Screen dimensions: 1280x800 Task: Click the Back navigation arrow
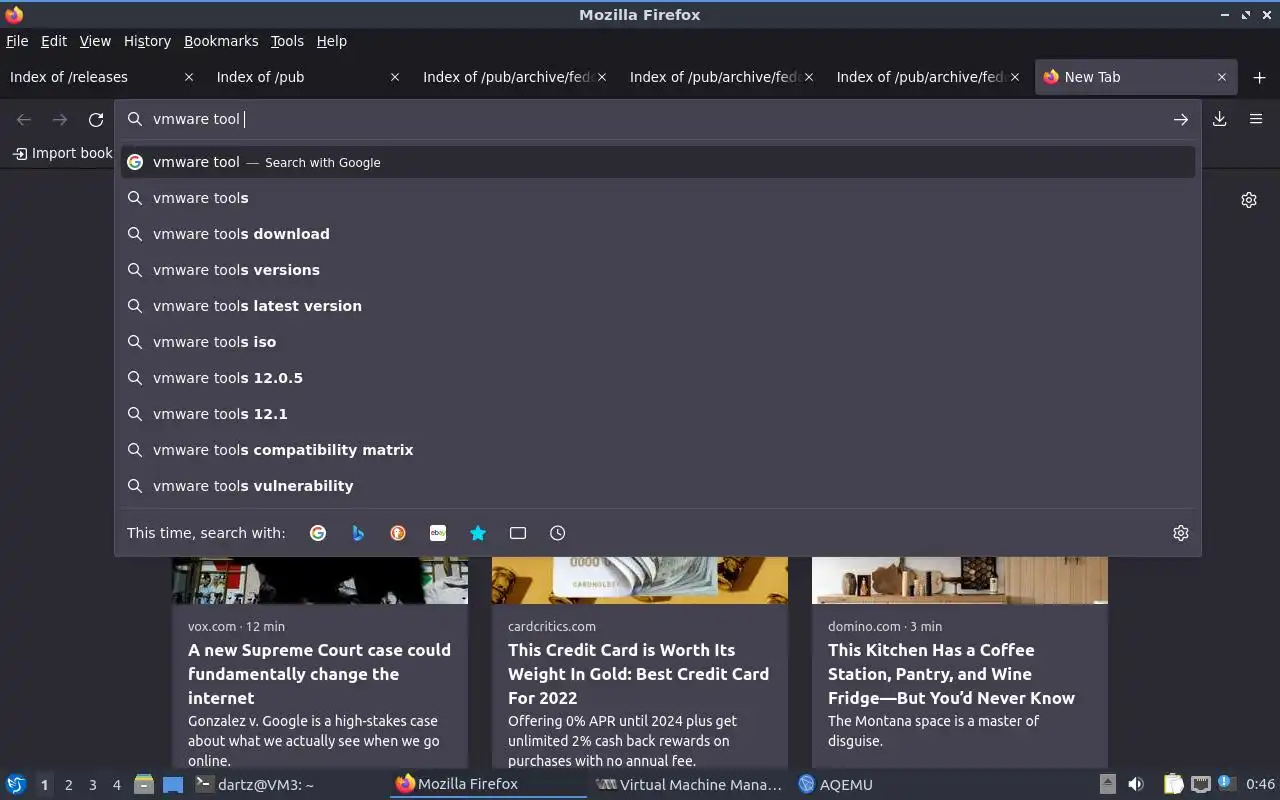(x=24, y=120)
